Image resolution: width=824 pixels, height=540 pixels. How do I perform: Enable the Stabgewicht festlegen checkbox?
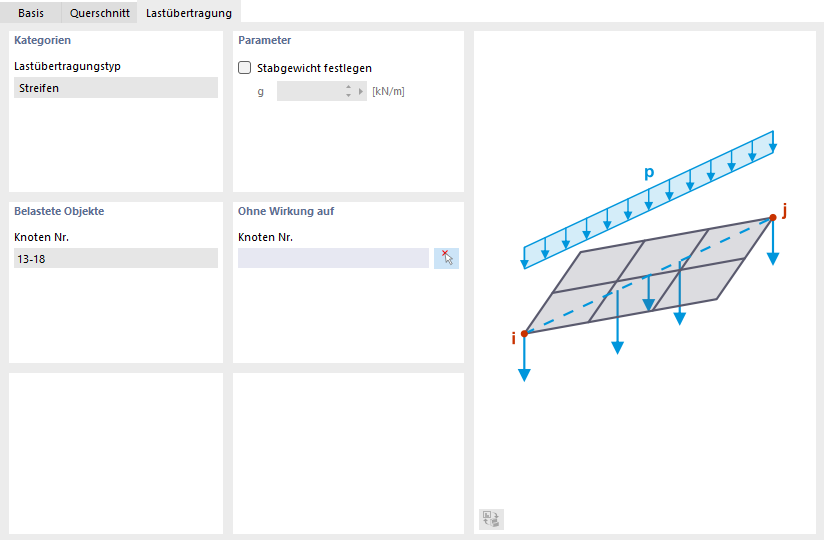[245, 68]
